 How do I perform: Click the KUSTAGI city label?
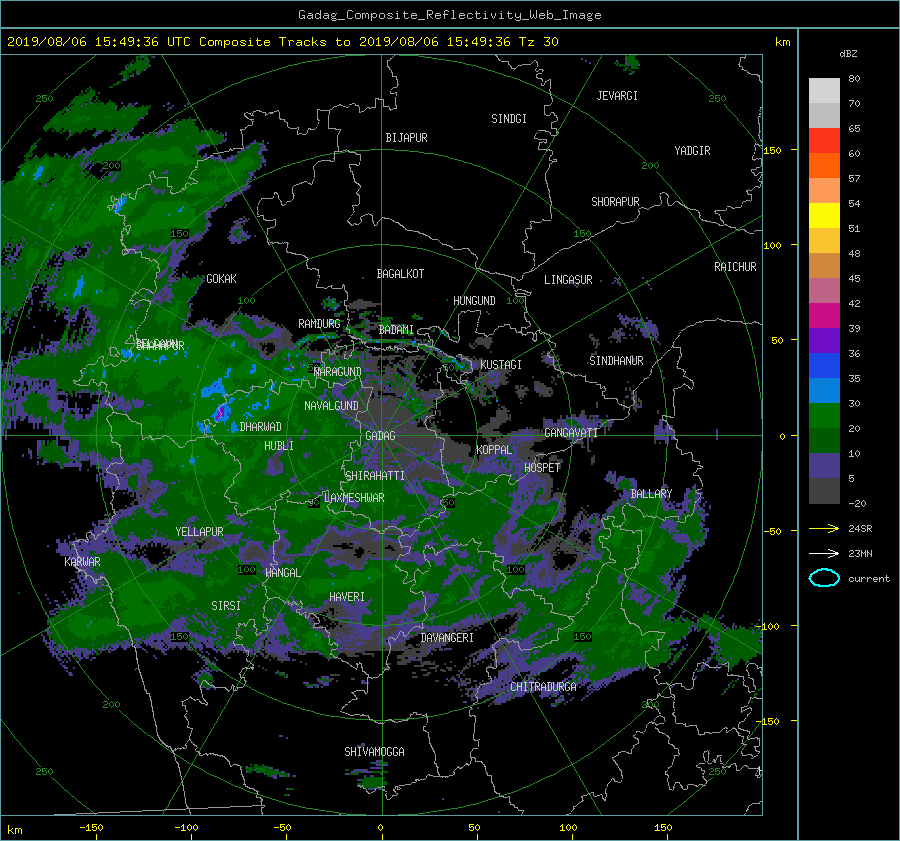[501, 365]
